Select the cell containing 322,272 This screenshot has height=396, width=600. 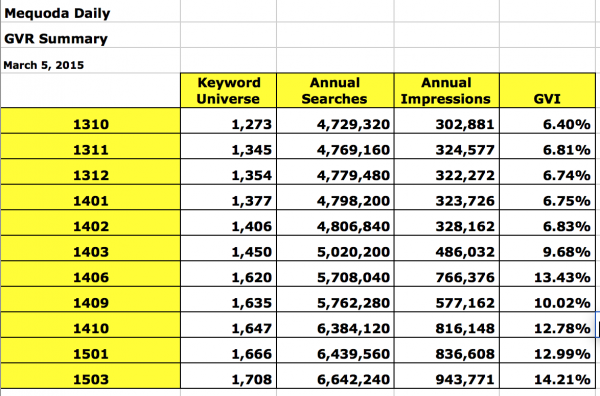[x=447, y=172]
